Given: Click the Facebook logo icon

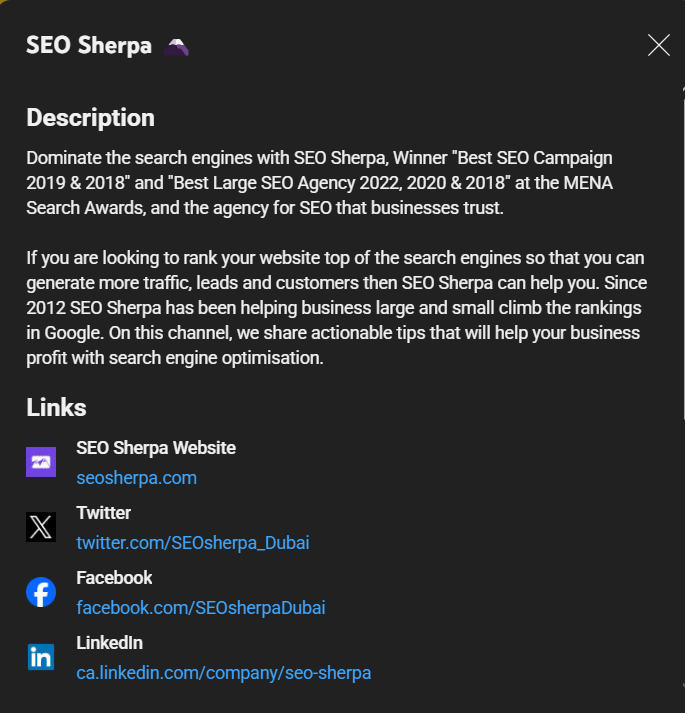Looking at the screenshot, I should pyautogui.click(x=41, y=592).
